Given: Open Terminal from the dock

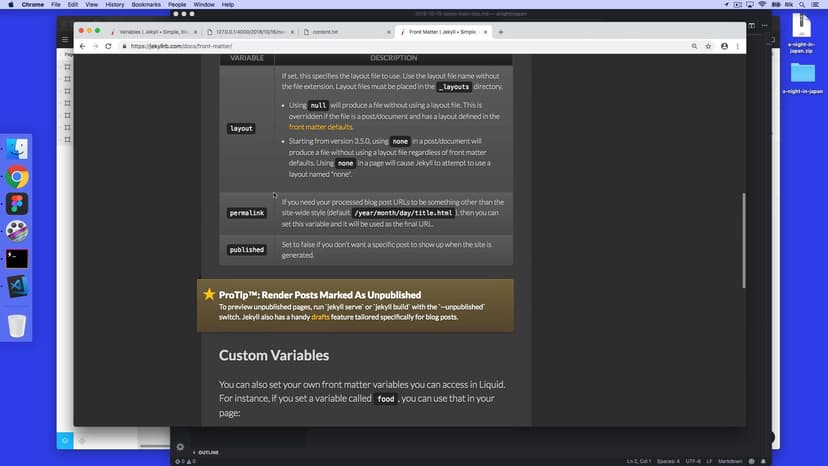Looking at the screenshot, I should click(17, 258).
